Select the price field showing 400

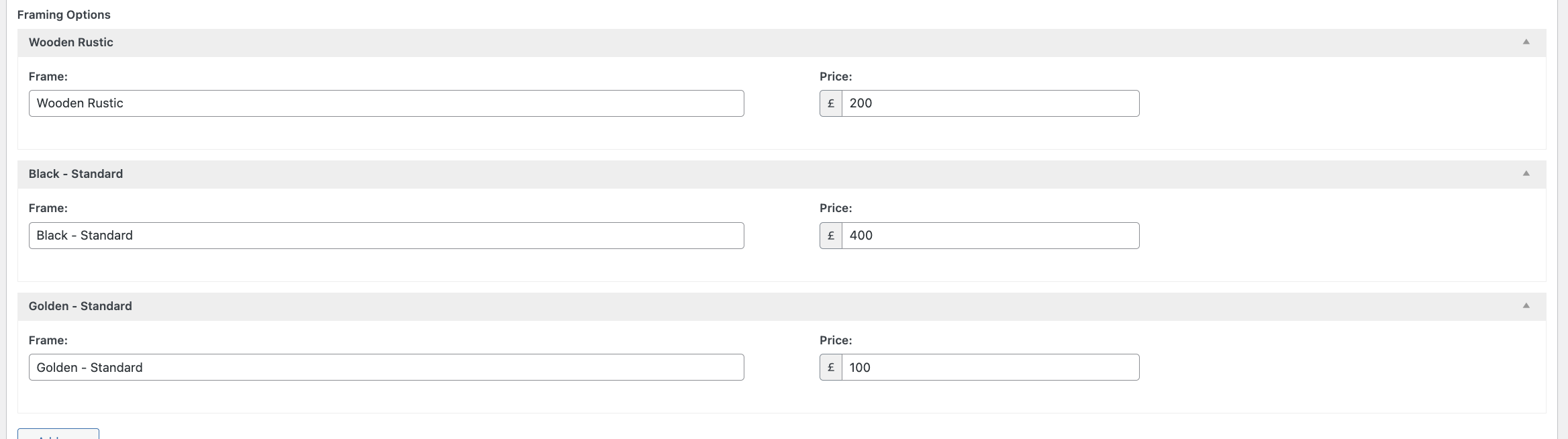pos(990,236)
